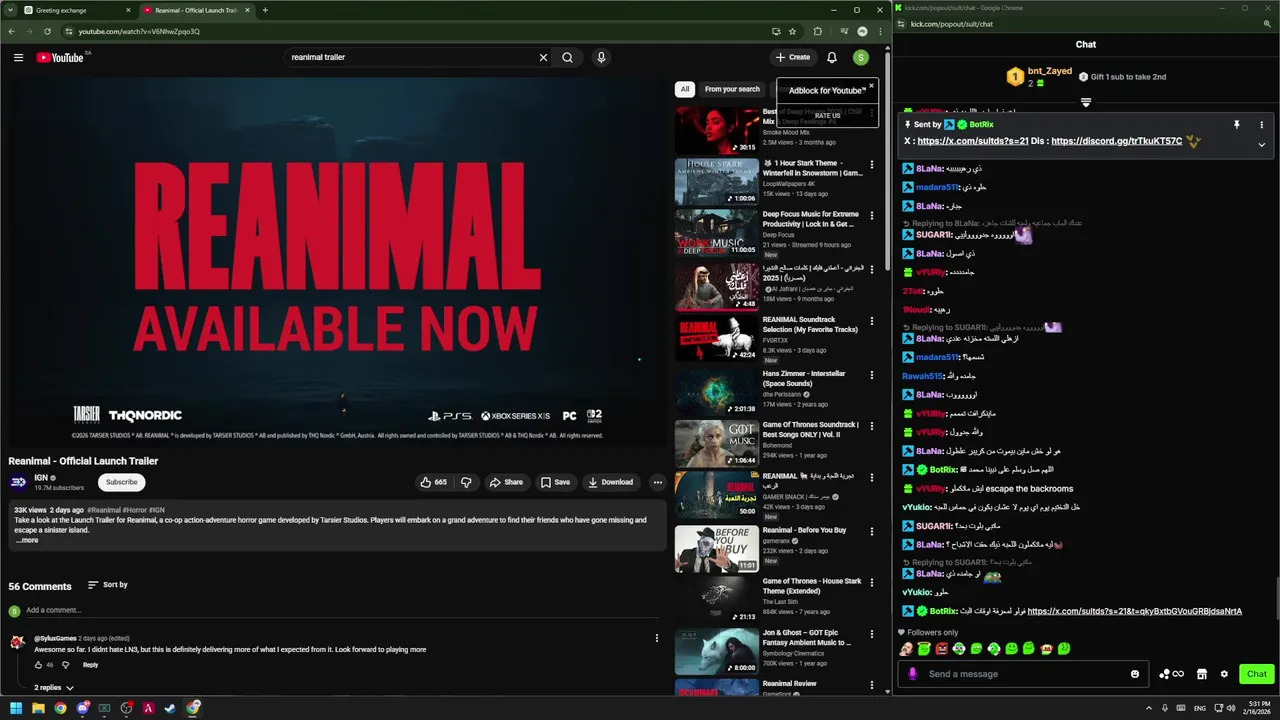Show hidden system tray icons
Viewport: 1280px width, 720px height.
(1148, 708)
